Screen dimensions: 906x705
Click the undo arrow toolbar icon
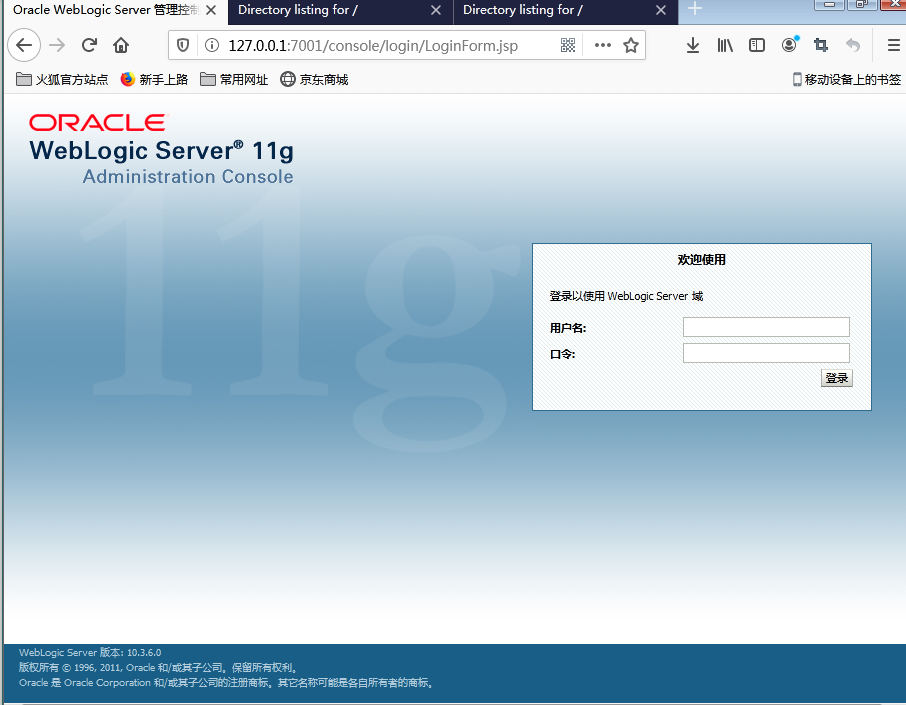point(853,45)
